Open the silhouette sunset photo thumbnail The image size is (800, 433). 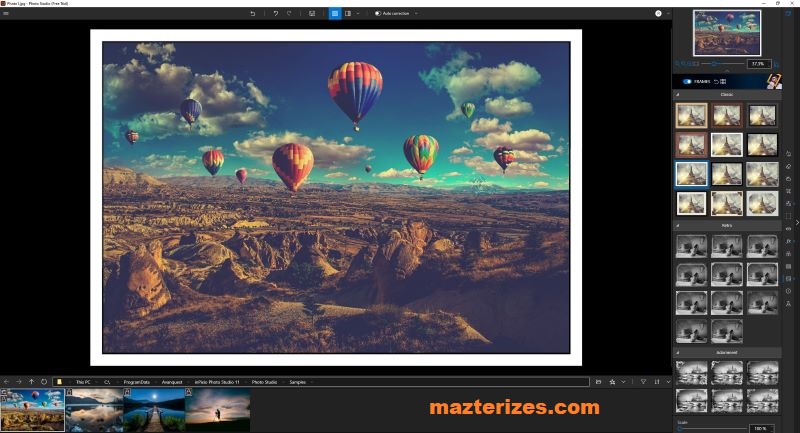coord(217,410)
